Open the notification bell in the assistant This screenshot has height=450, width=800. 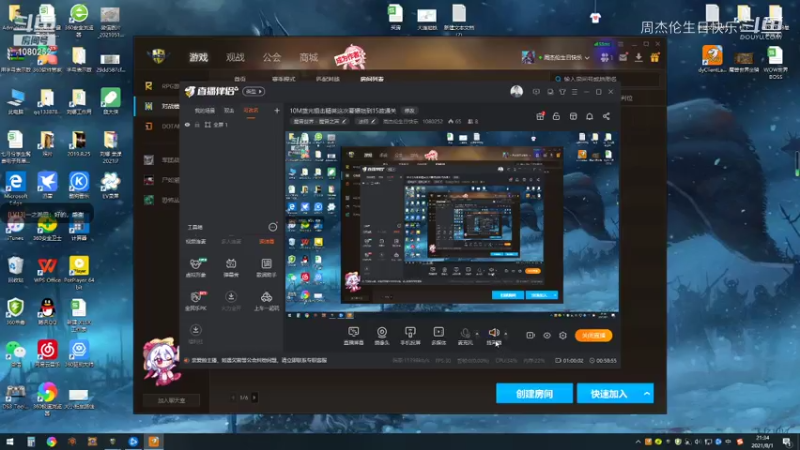coord(589,116)
